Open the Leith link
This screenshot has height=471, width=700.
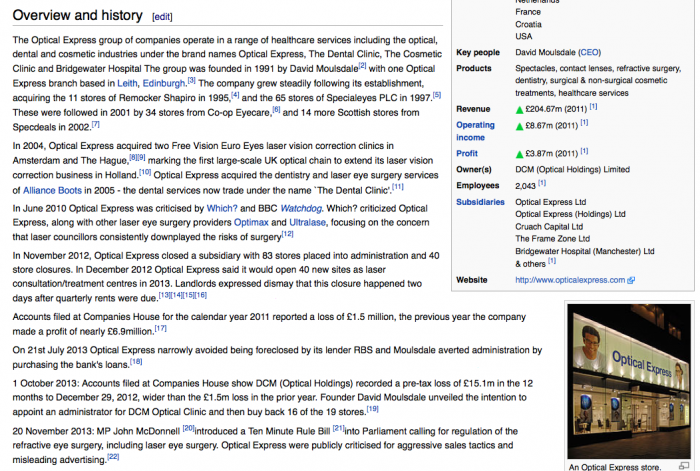(127, 83)
